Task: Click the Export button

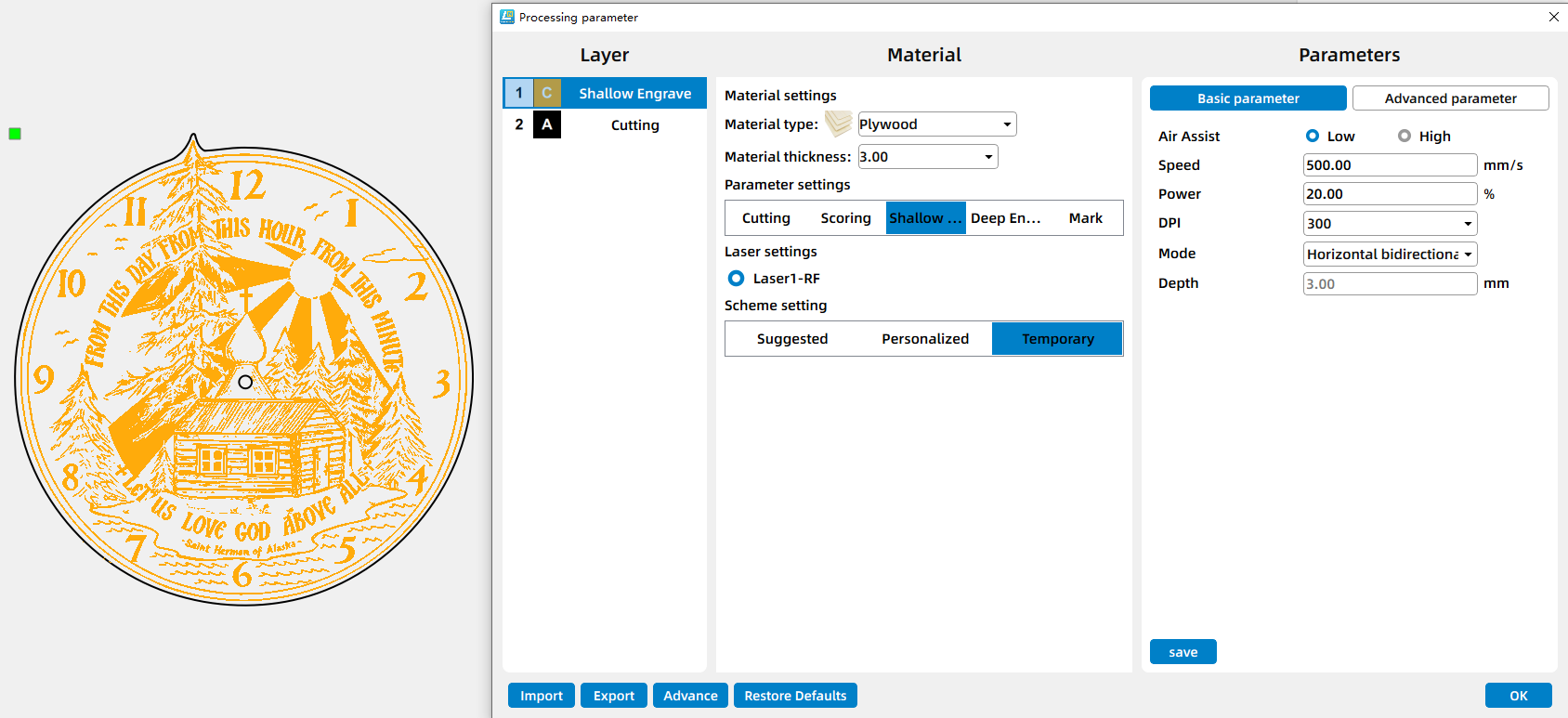Action: tap(614, 696)
